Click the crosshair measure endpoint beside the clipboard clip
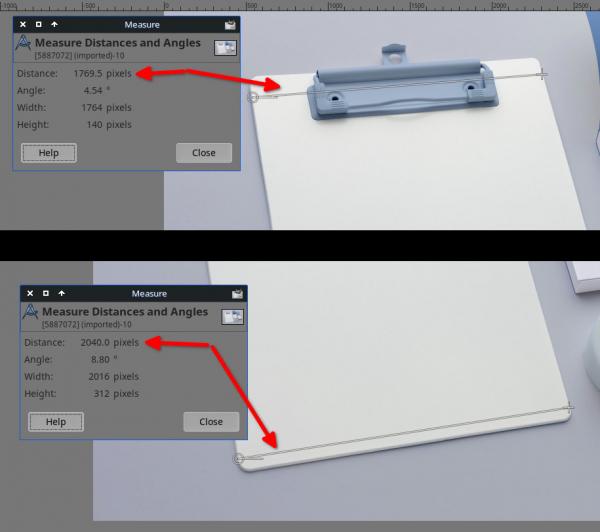 [542, 74]
